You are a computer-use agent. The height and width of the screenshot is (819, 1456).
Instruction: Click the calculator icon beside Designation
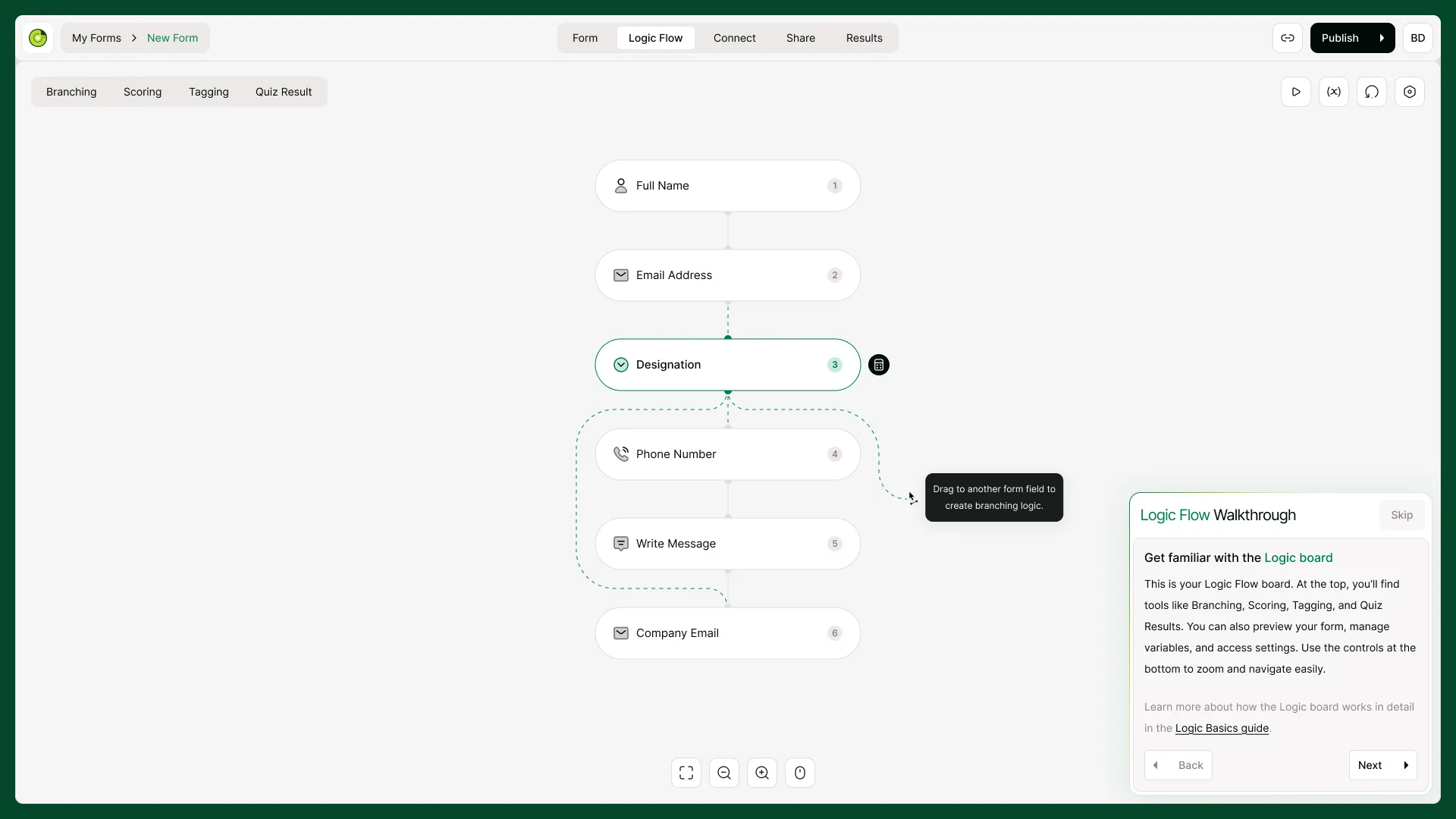[879, 365]
